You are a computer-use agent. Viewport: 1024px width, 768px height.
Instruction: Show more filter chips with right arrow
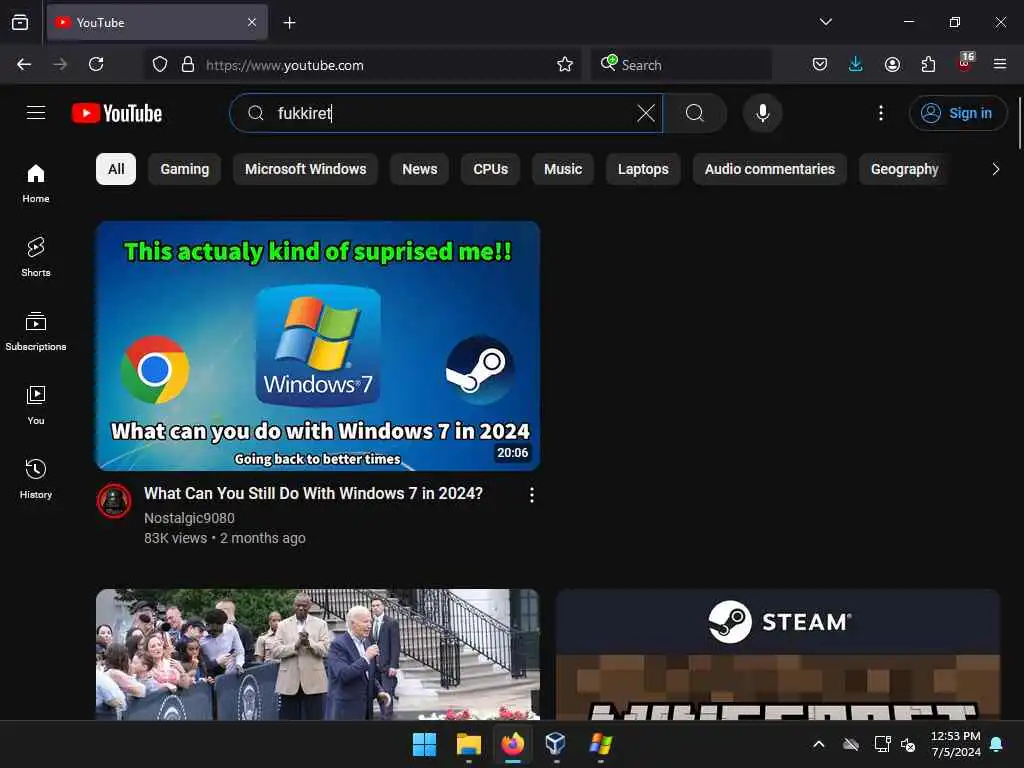coord(995,169)
